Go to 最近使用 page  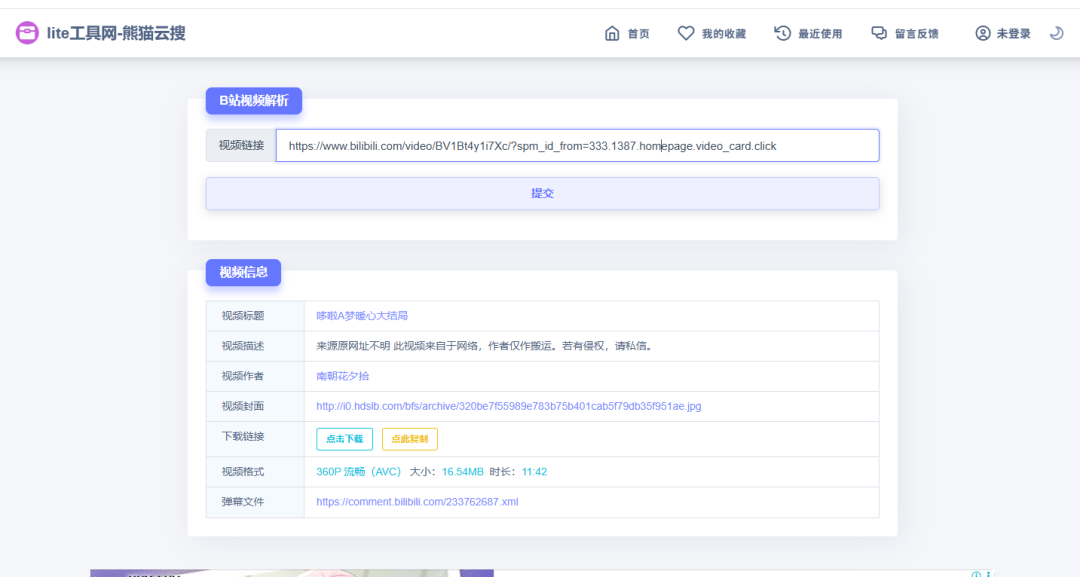pyautogui.click(x=820, y=34)
